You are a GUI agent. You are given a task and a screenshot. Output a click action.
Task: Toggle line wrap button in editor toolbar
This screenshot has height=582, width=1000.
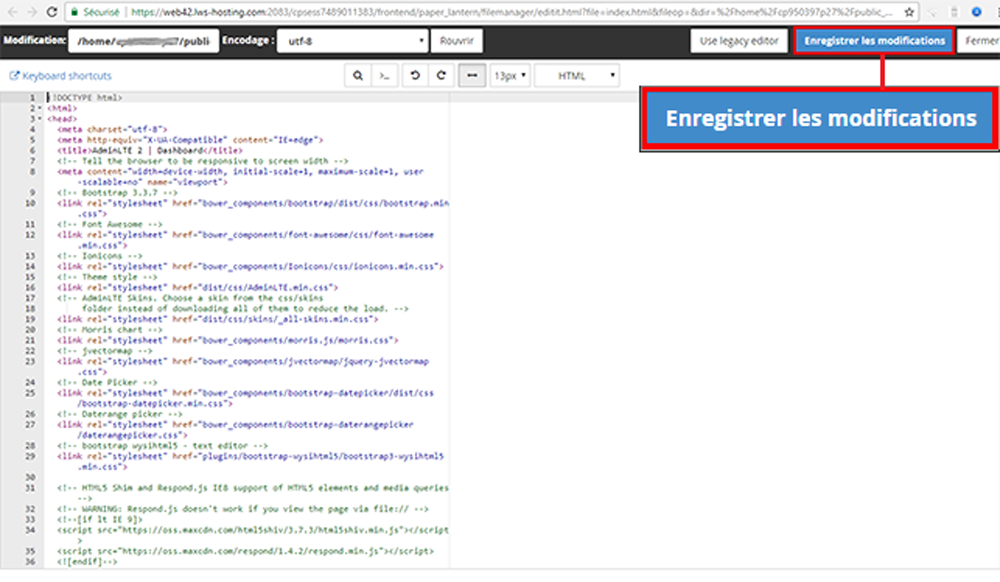point(472,75)
